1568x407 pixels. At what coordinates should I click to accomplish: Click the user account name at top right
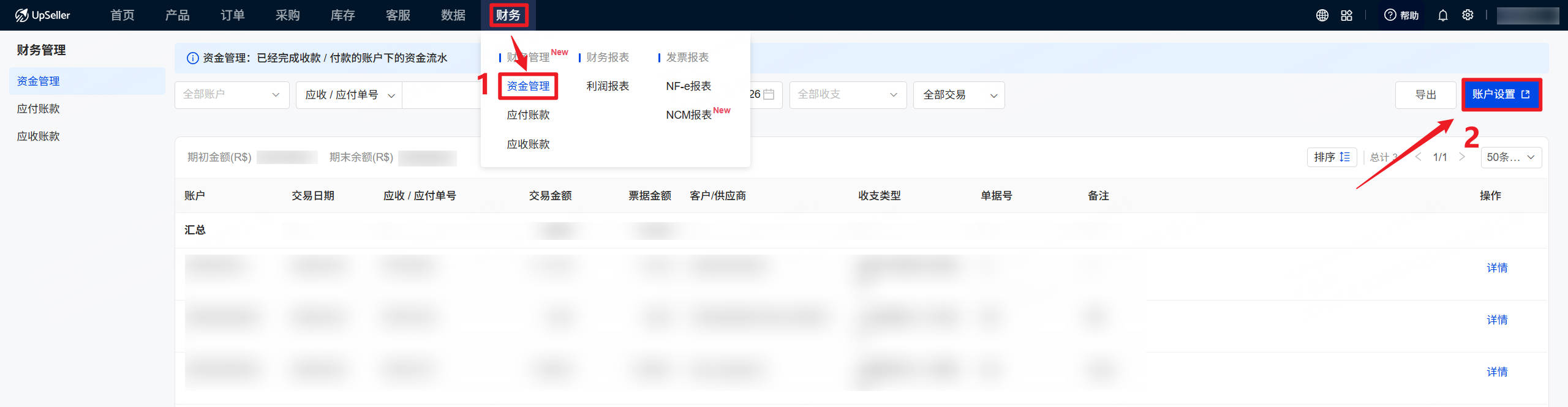pos(1528,15)
